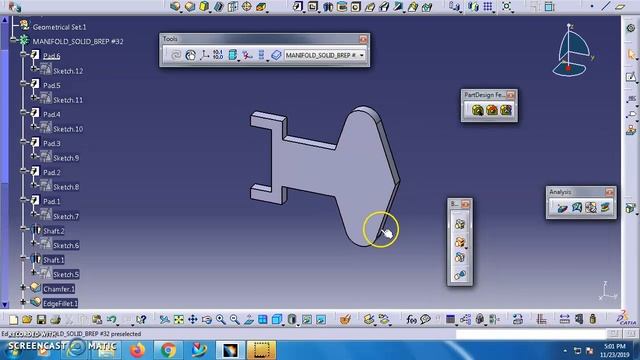This screenshot has width=640, height=360.
Task: Toggle Create Datum mode in Tools toolbar
Action: tap(247, 55)
